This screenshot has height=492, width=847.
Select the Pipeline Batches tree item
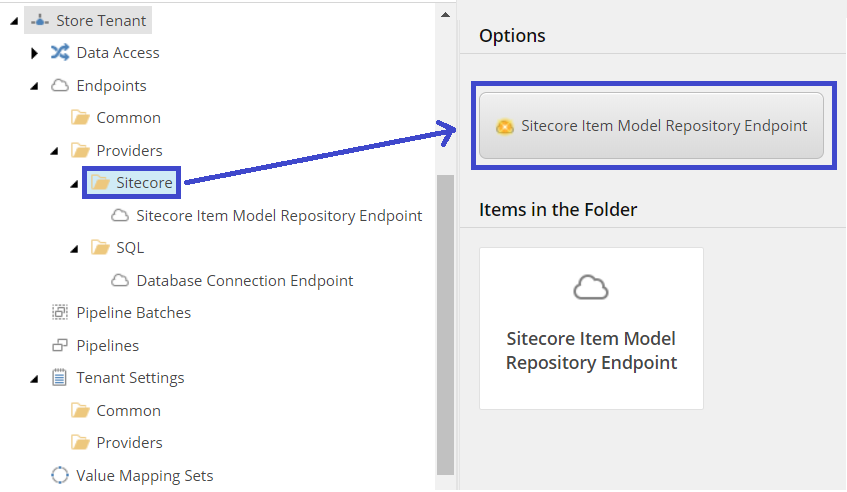pos(133,313)
